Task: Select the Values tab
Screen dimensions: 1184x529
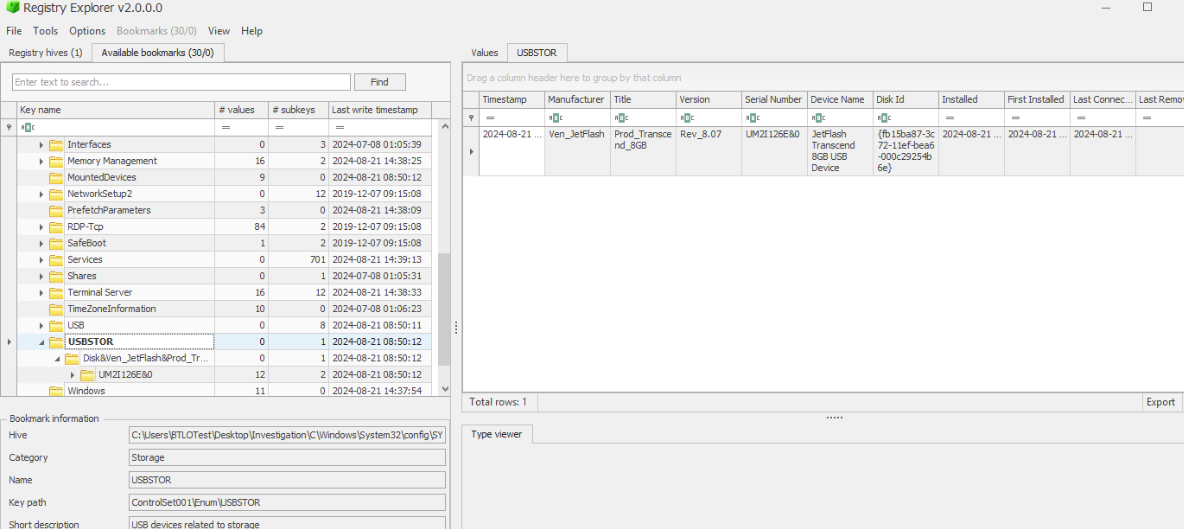Action: [484, 53]
